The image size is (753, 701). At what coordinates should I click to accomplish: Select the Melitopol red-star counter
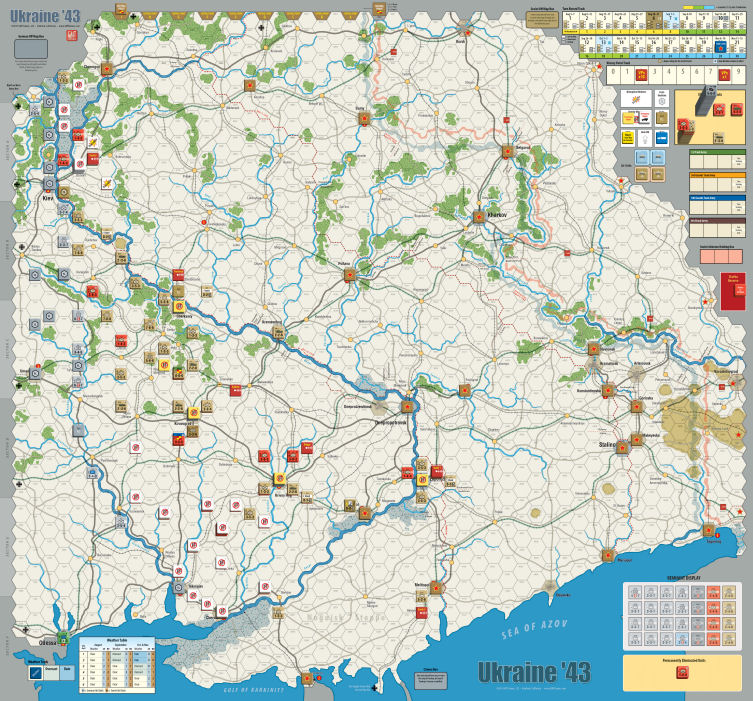click(436, 587)
